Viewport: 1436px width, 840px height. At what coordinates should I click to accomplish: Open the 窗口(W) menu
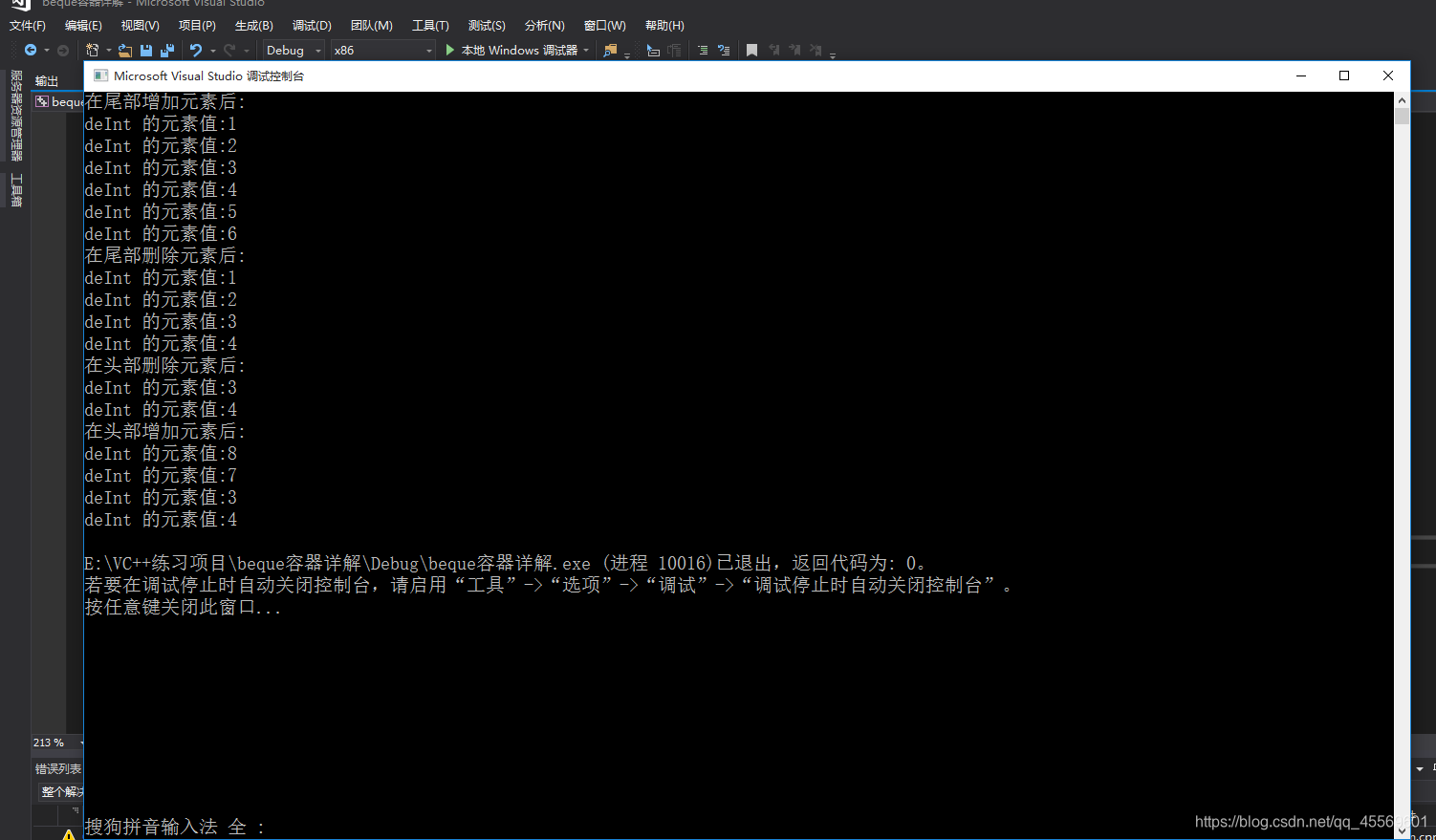605,26
